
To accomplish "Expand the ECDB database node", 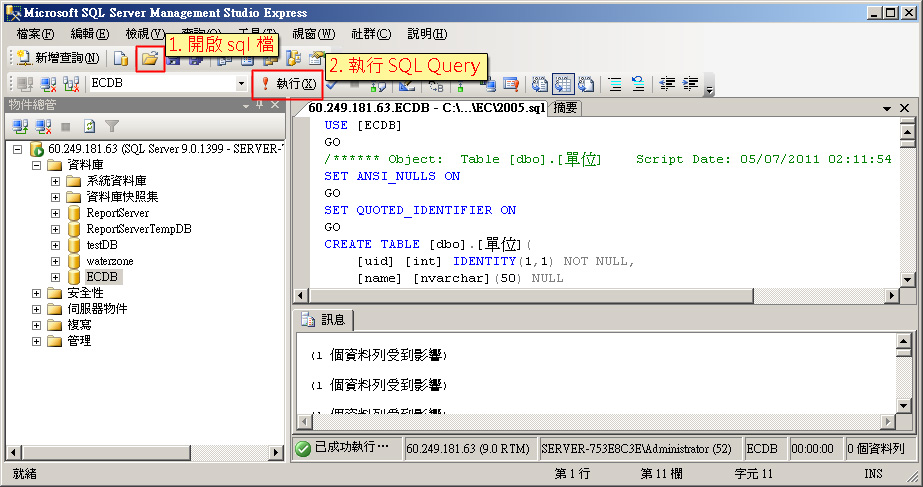I will (55, 277).
